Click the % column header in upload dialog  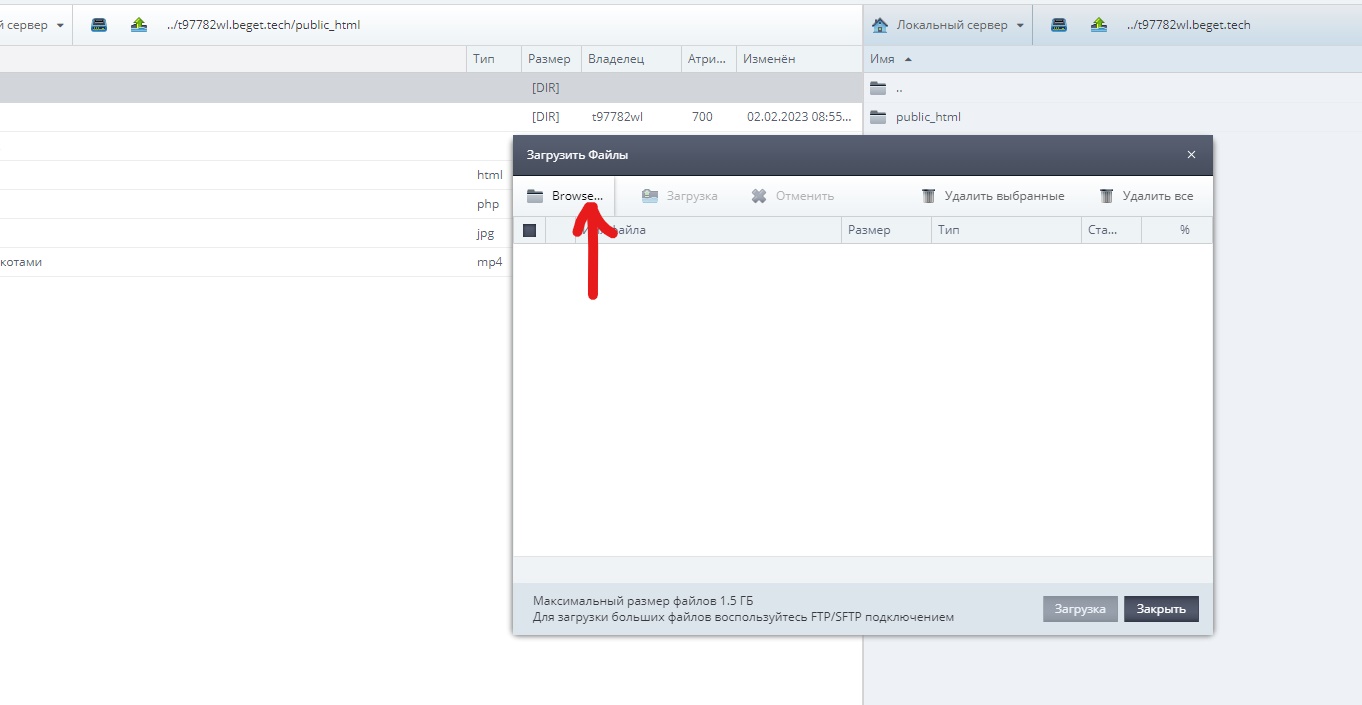[x=1177, y=230]
